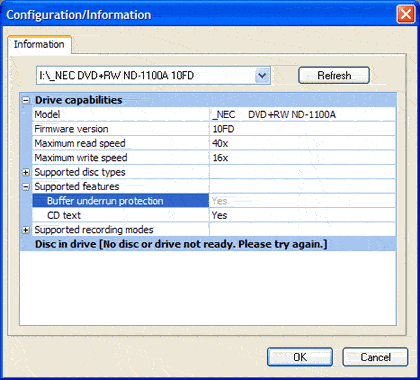Open the drive selection dropdown arrow
Viewport: 420px width, 380px height.
point(262,75)
